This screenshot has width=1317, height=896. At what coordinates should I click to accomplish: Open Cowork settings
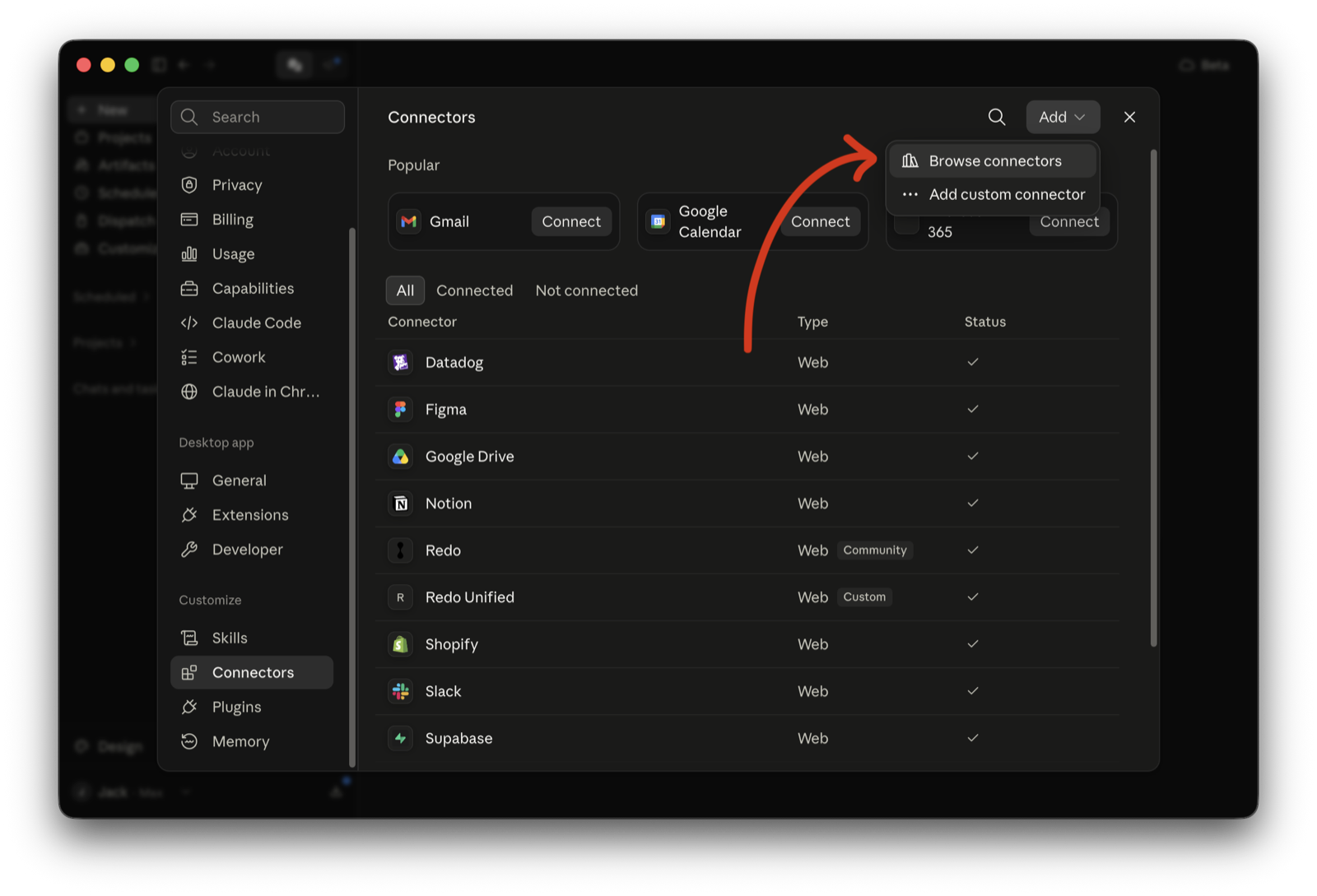tap(251, 357)
